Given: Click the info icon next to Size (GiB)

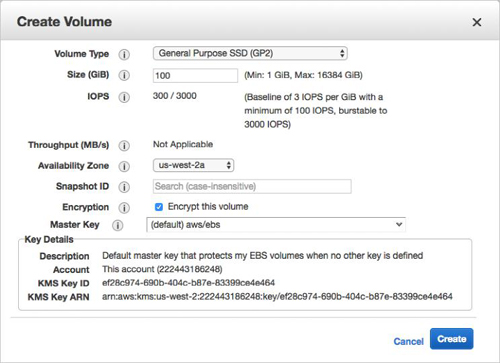Looking at the screenshot, I should (124, 75).
